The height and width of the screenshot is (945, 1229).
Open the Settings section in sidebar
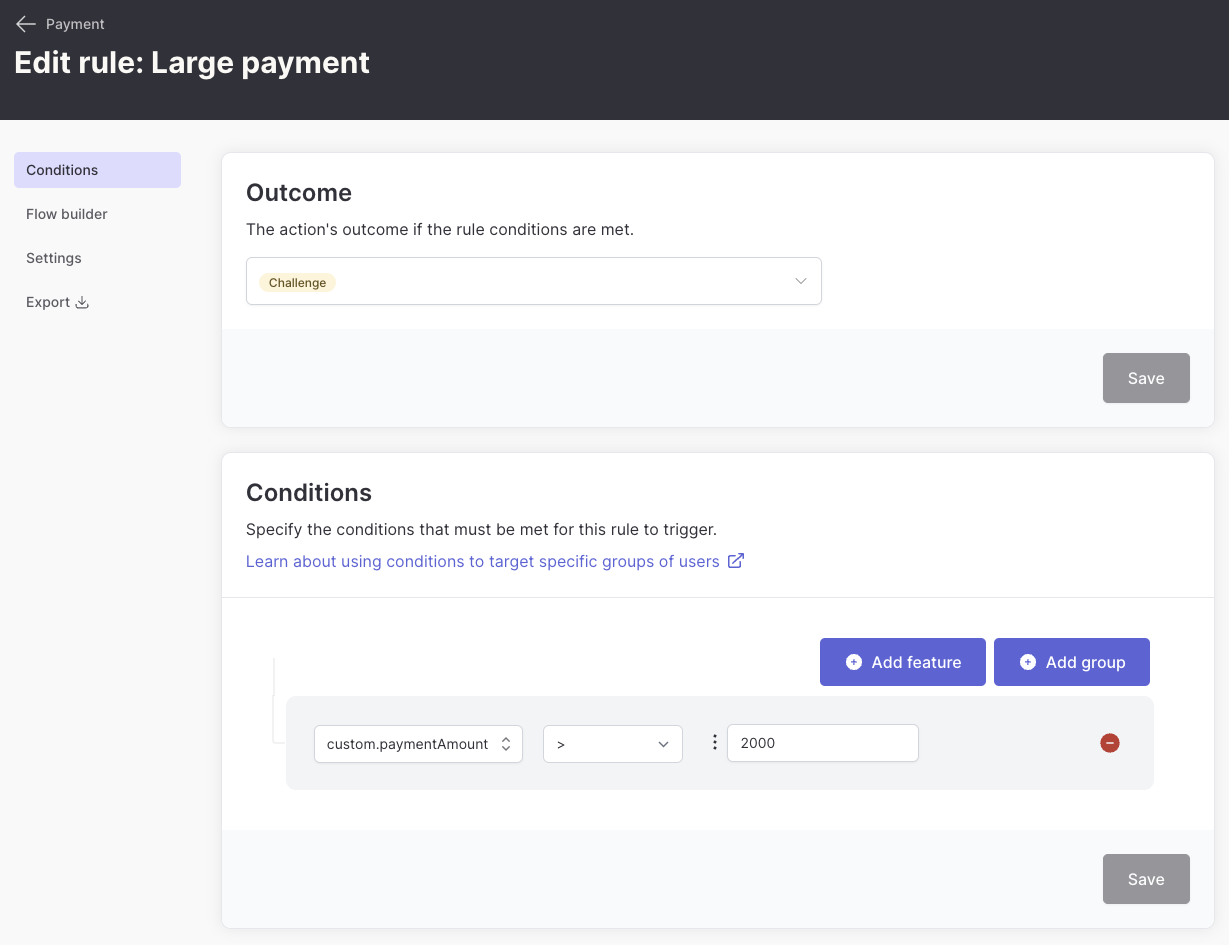pyautogui.click(x=54, y=258)
